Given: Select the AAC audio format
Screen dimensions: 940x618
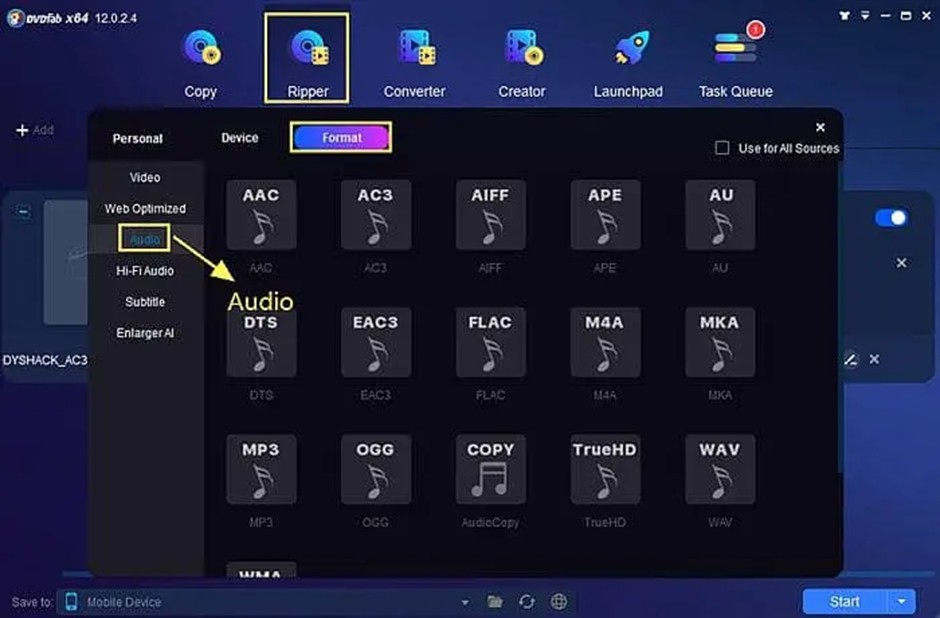Looking at the screenshot, I should click(x=261, y=215).
